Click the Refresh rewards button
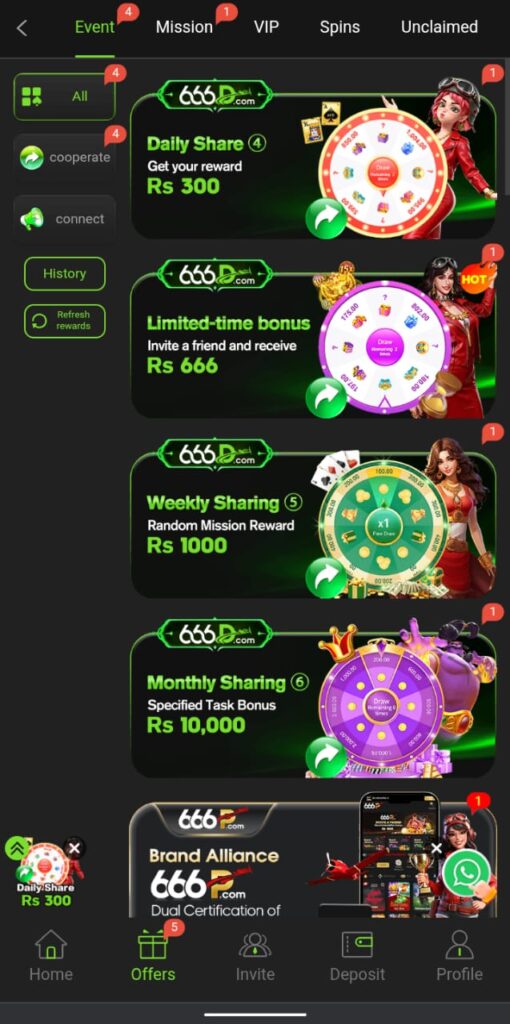This screenshot has height=1024, width=510. tap(65, 321)
